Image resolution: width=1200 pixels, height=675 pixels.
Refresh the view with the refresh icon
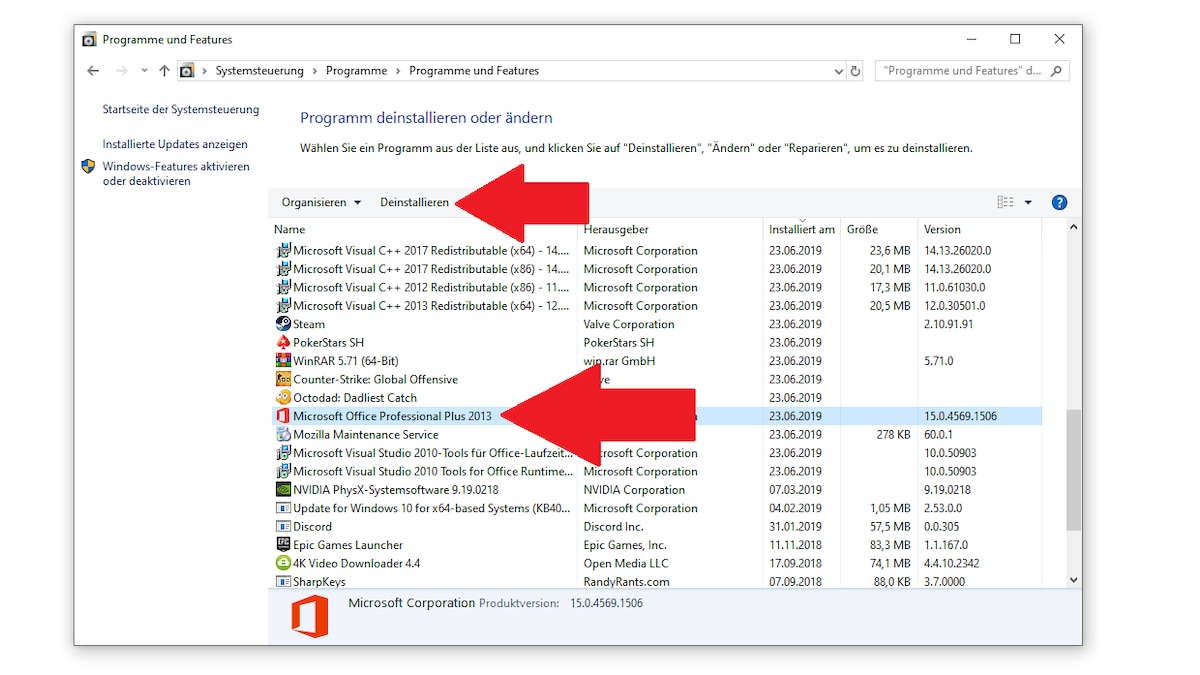coord(853,70)
